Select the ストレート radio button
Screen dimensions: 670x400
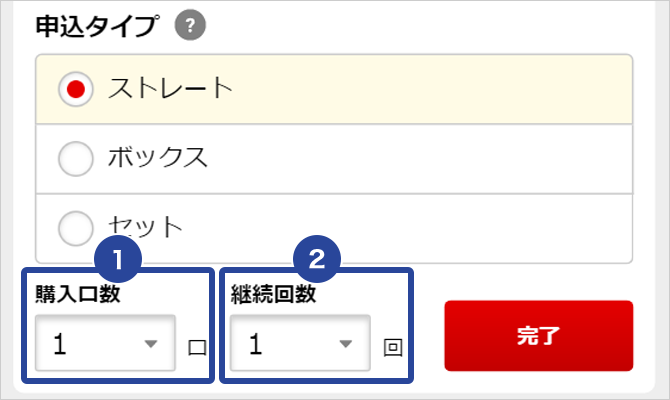click(76, 88)
